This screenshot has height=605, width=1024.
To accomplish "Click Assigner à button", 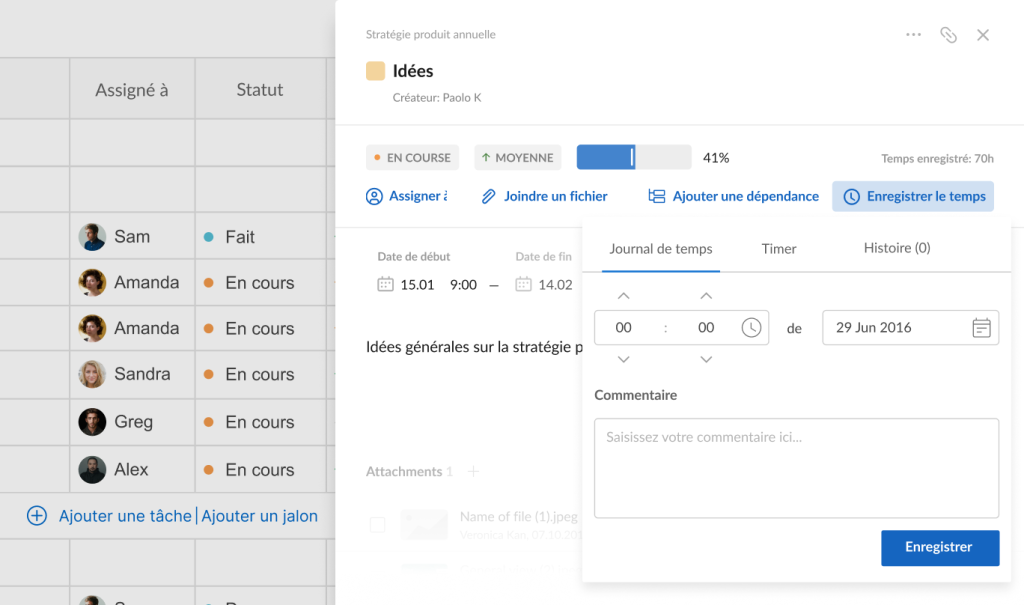I will tap(407, 196).
